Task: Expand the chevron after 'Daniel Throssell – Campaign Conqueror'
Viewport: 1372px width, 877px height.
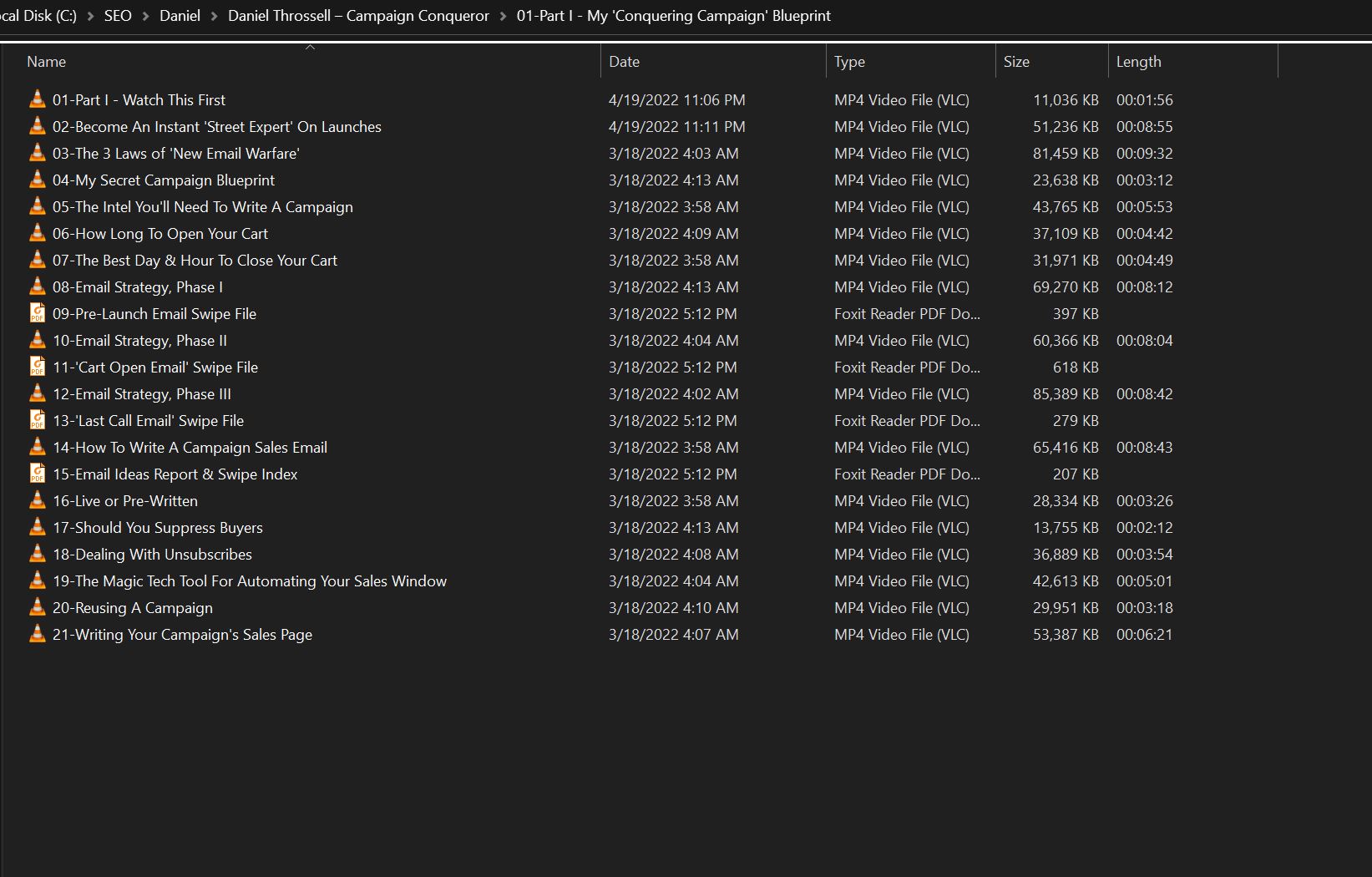Action: [503, 16]
